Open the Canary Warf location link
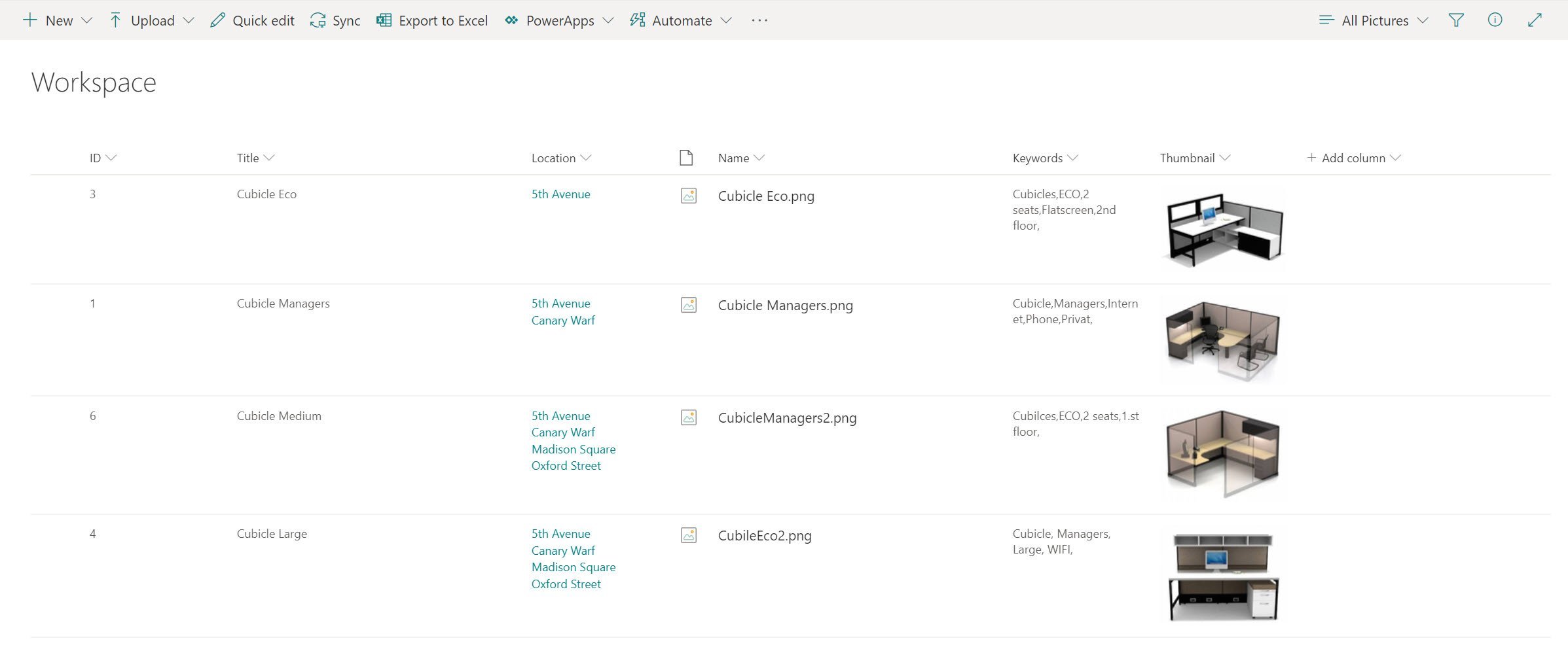This screenshot has width=1568, height=651. tap(563, 320)
